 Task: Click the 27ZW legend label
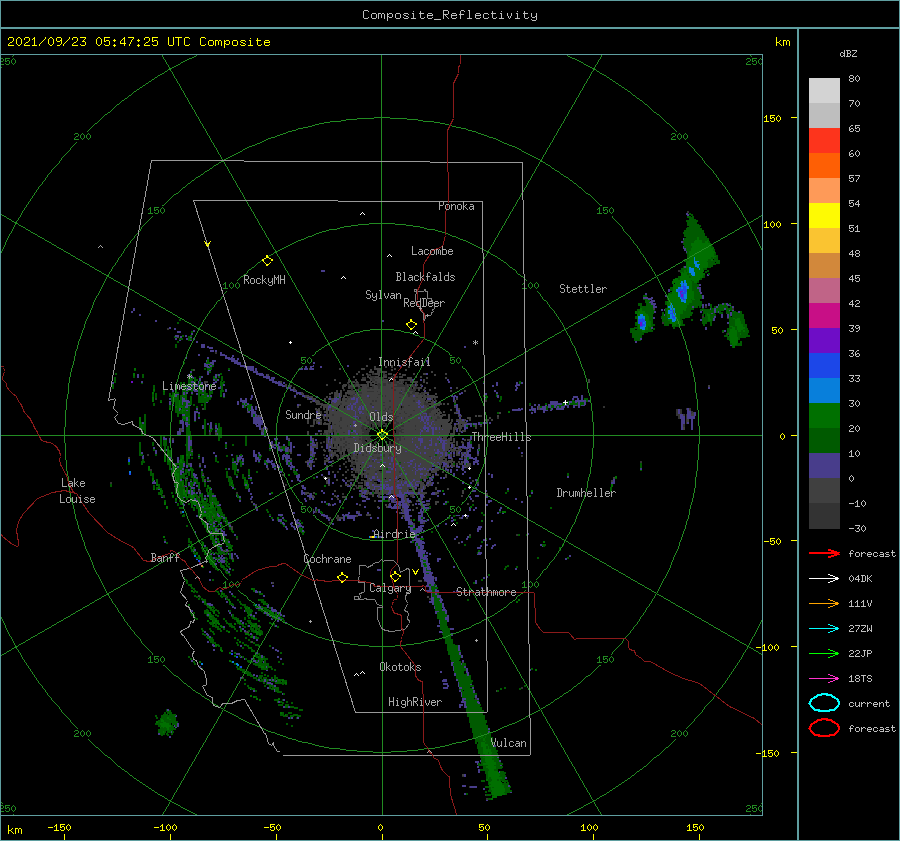click(860, 629)
